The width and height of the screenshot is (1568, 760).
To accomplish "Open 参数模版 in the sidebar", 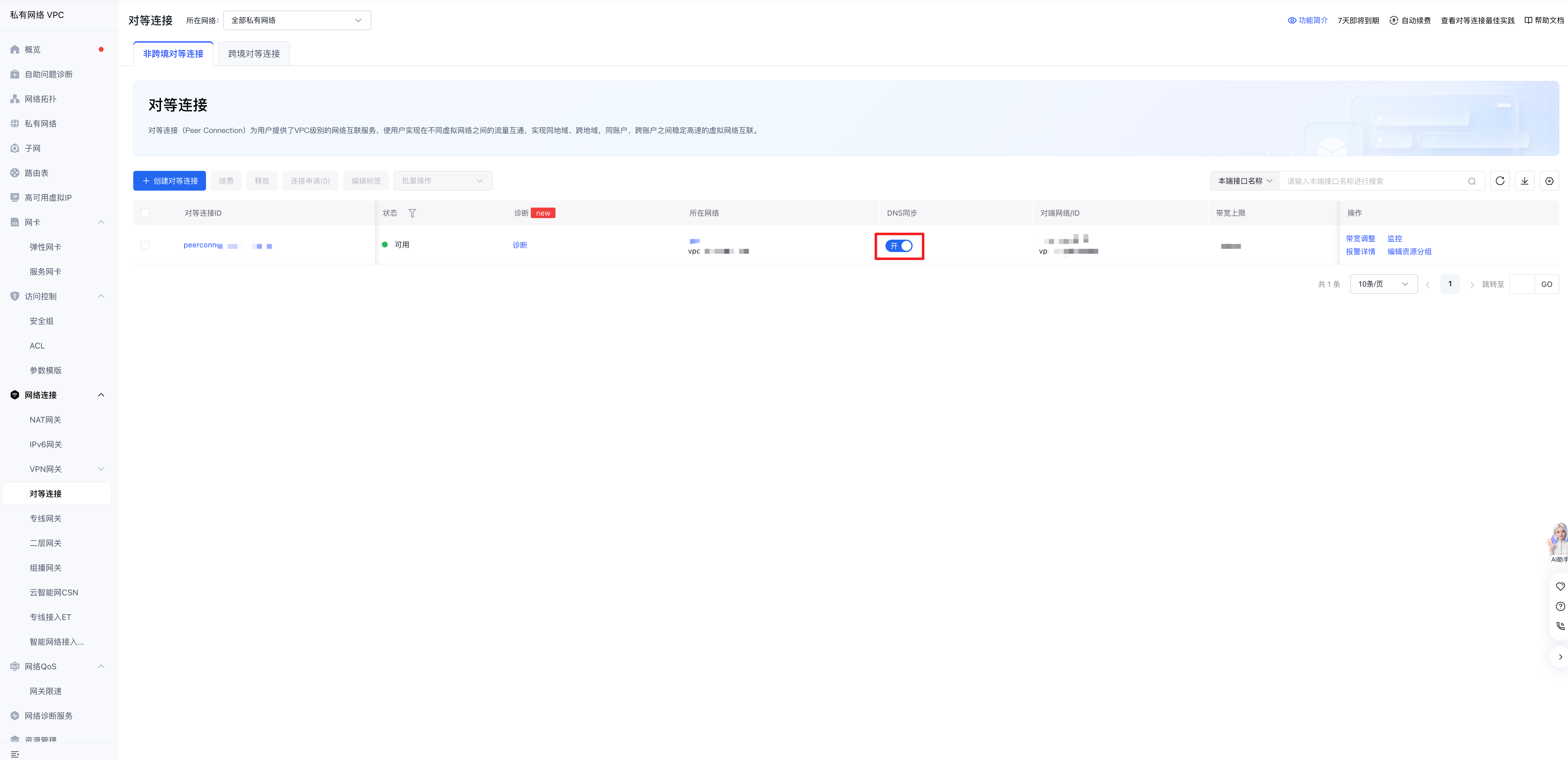I will 46,370.
